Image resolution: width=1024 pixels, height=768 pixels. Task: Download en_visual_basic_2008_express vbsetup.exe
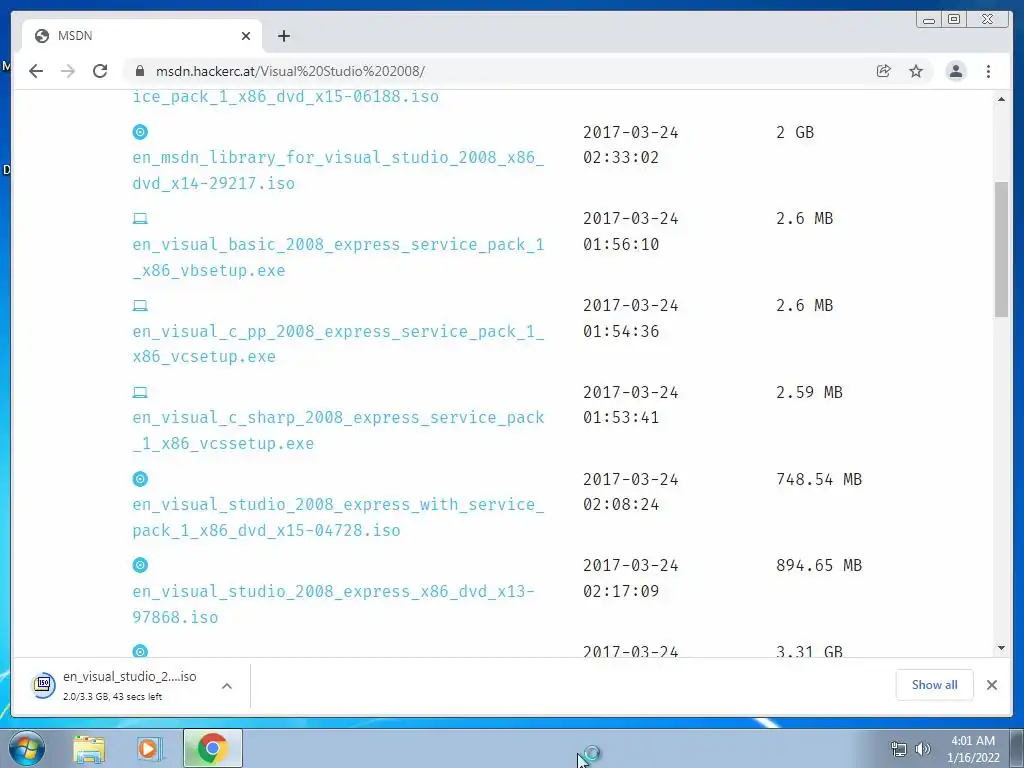pos(338,257)
